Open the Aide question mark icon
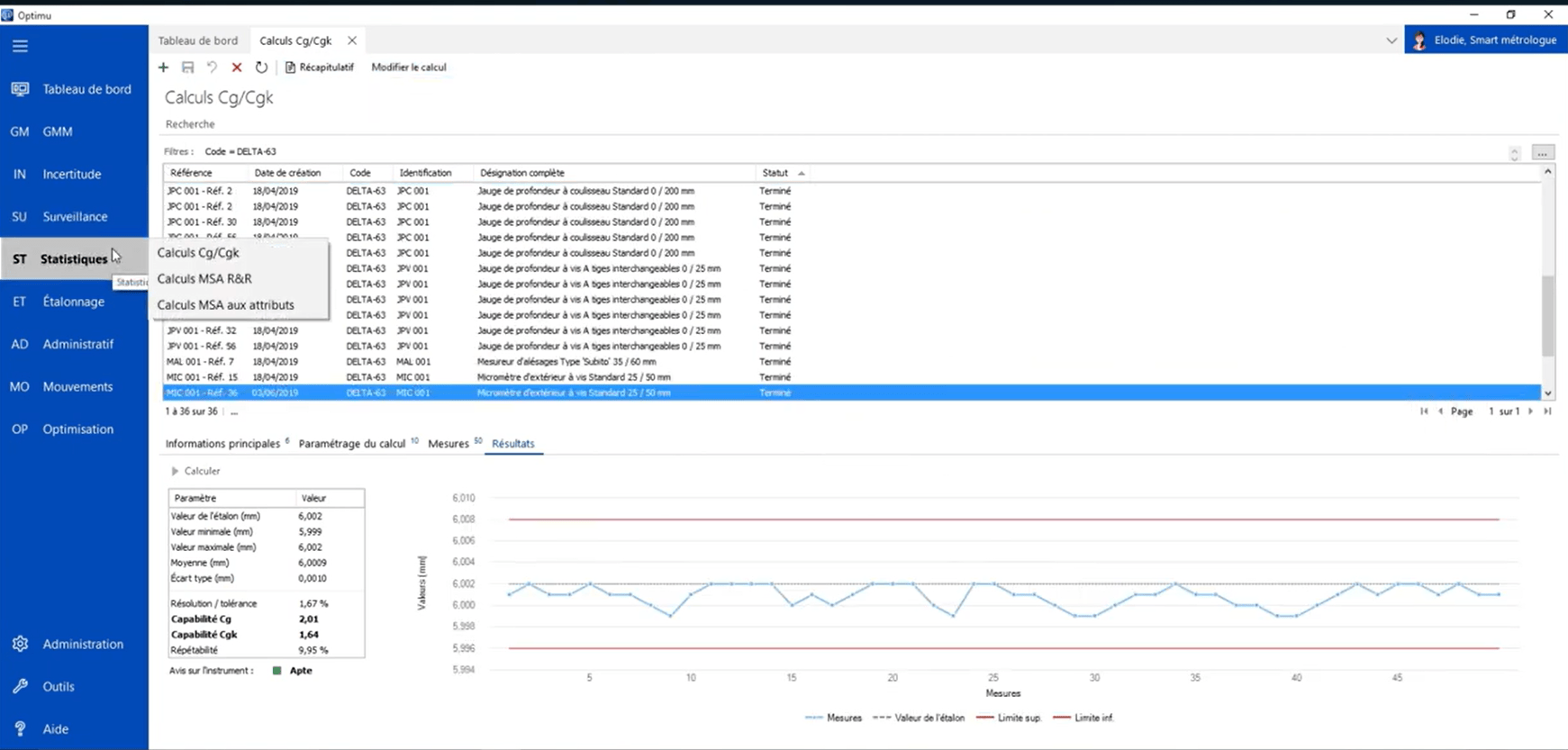This screenshot has height=750, width=1568. [20, 728]
